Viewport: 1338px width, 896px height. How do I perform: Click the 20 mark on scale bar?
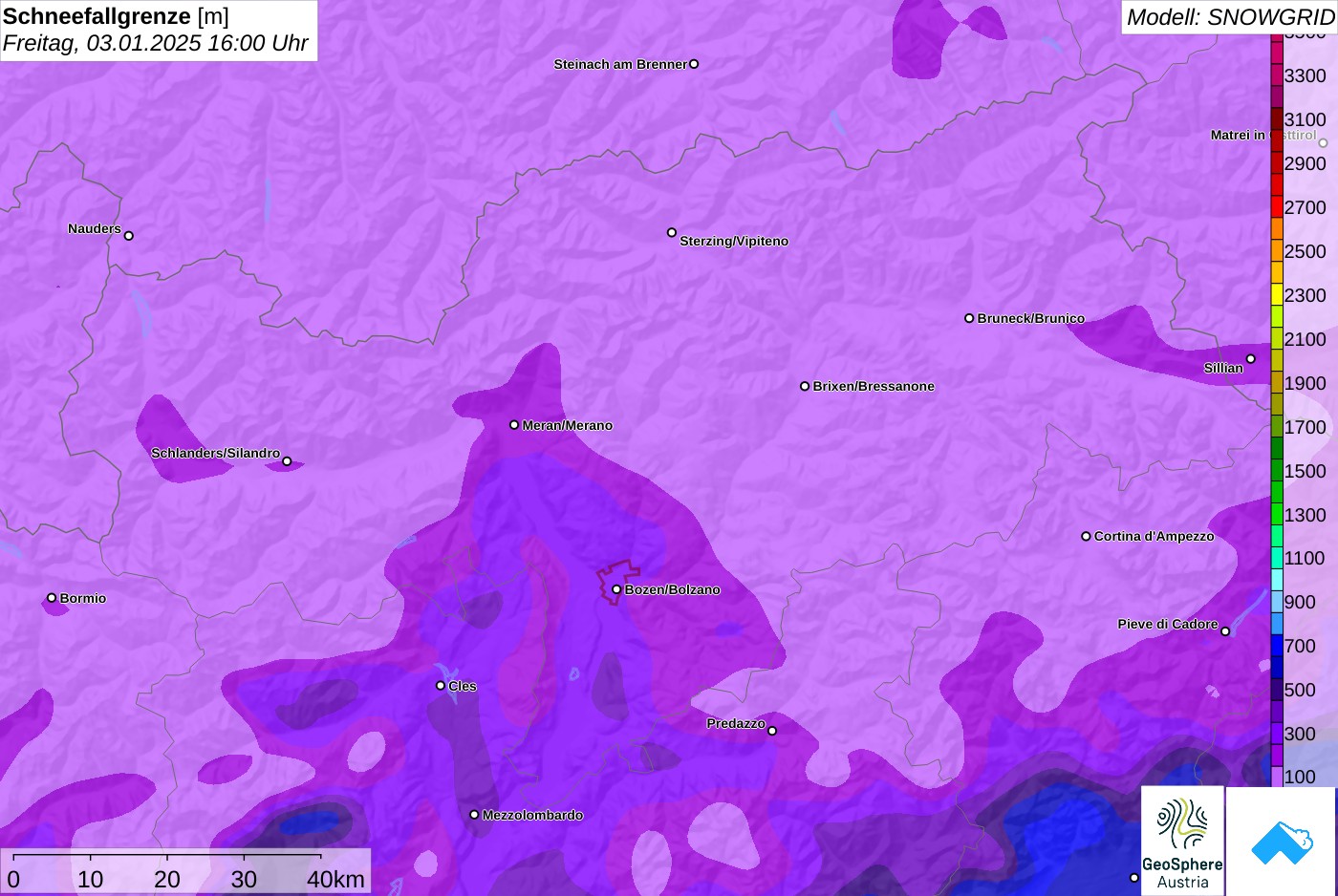tap(167, 879)
